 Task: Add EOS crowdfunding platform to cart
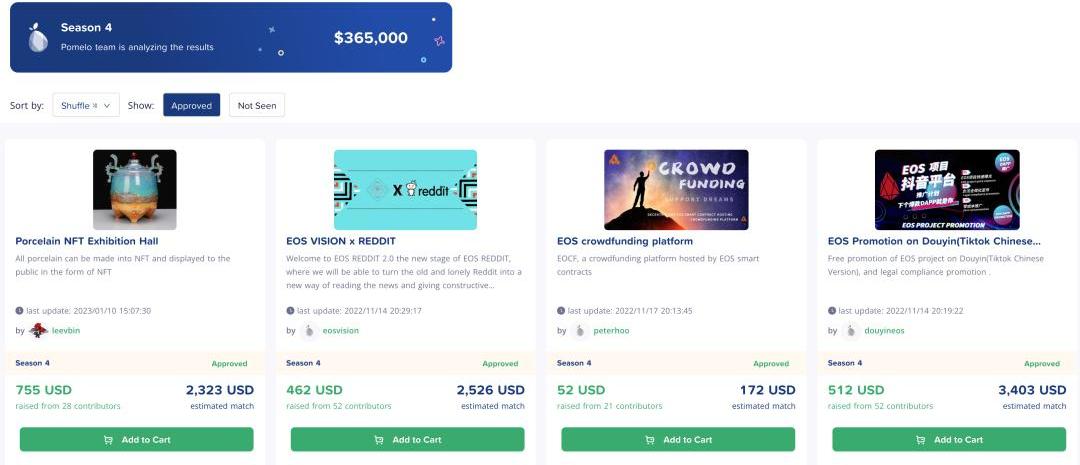pyautogui.click(x=678, y=440)
